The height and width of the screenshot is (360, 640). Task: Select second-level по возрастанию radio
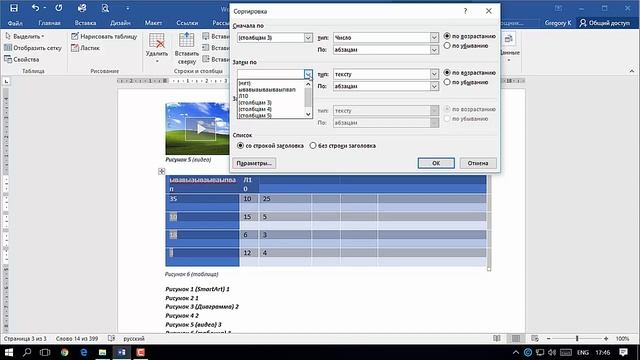(x=447, y=72)
